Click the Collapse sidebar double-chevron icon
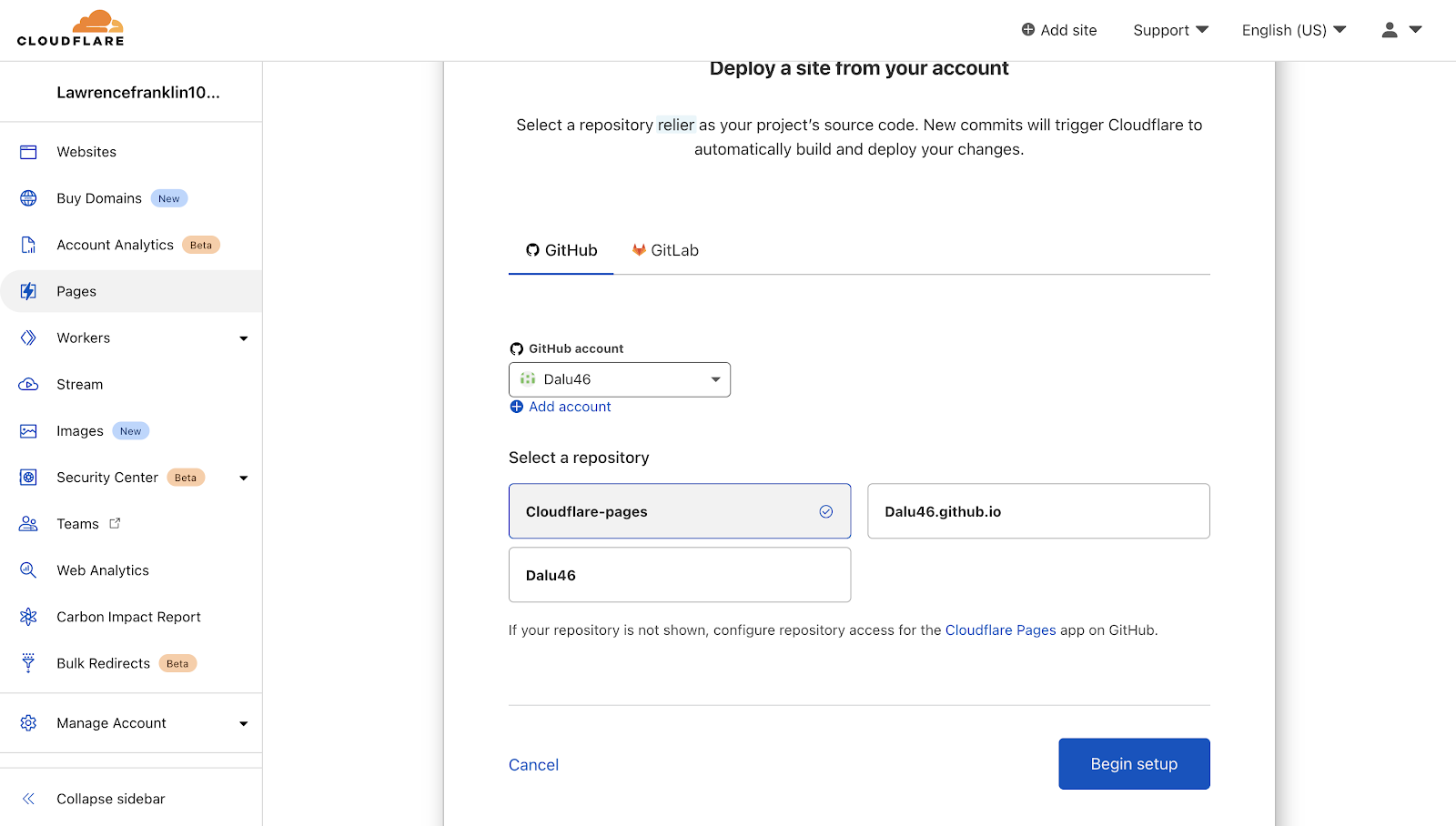Screen dimensions: 1456x826 click(28, 799)
